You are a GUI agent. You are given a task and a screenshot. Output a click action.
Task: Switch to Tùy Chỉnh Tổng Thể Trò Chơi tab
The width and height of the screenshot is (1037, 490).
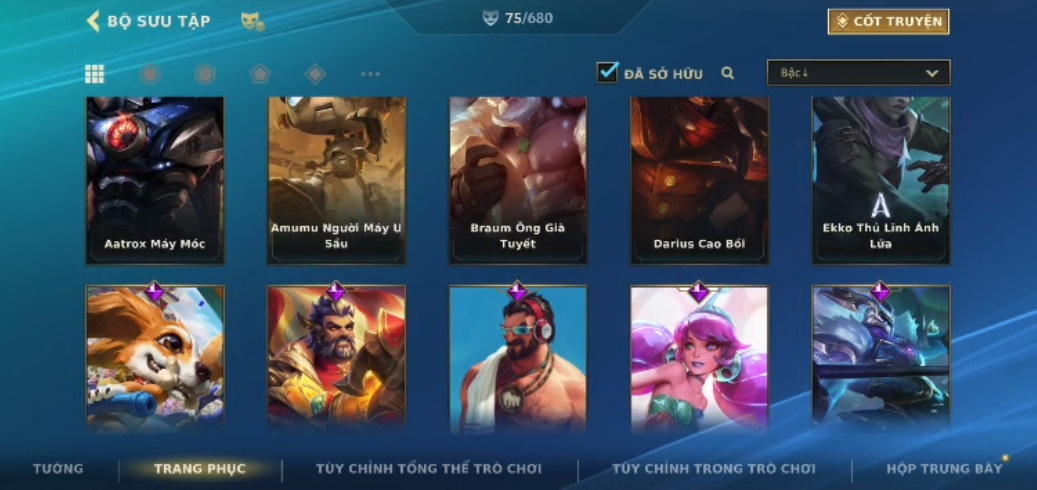pos(429,469)
